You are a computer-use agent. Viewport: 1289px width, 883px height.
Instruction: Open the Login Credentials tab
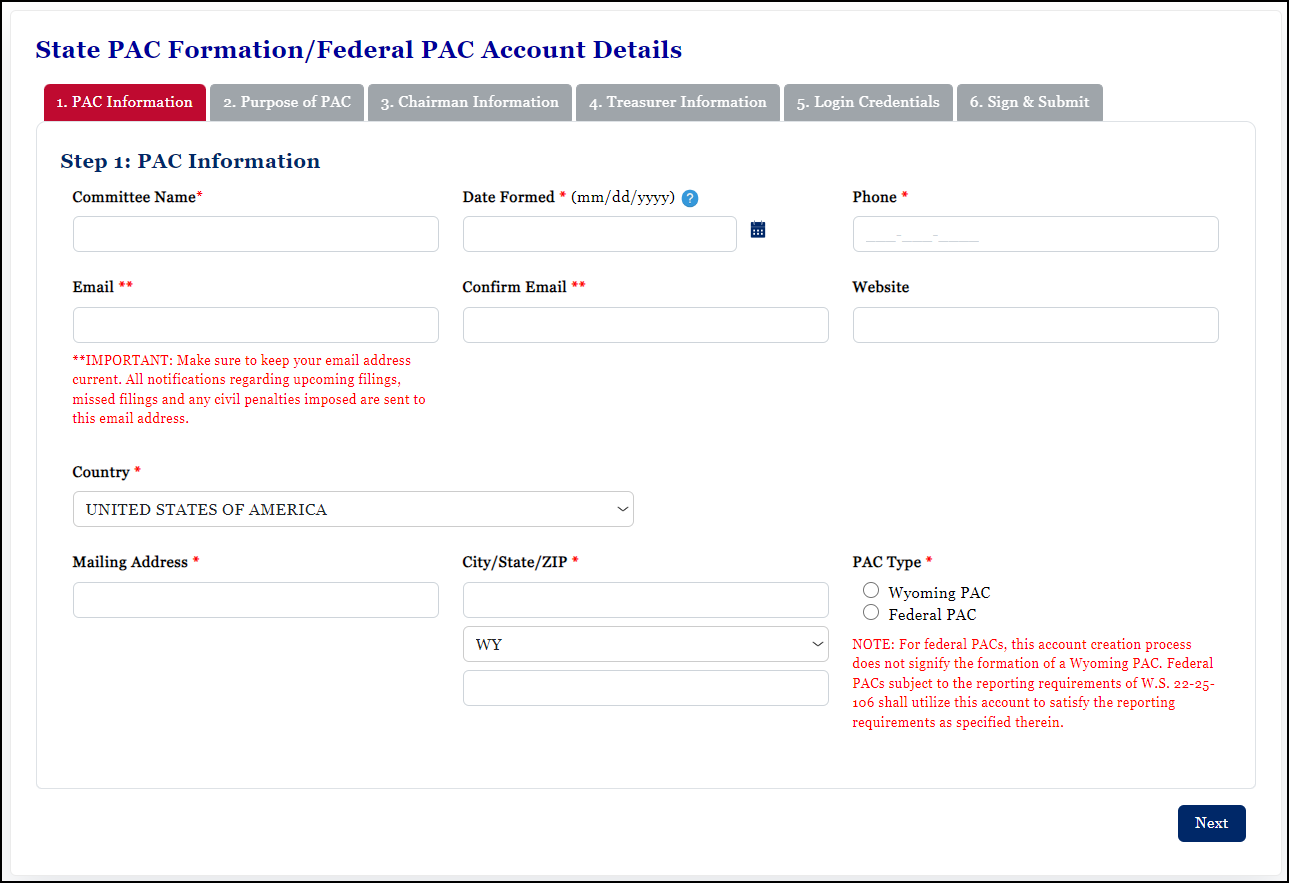[x=867, y=102]
